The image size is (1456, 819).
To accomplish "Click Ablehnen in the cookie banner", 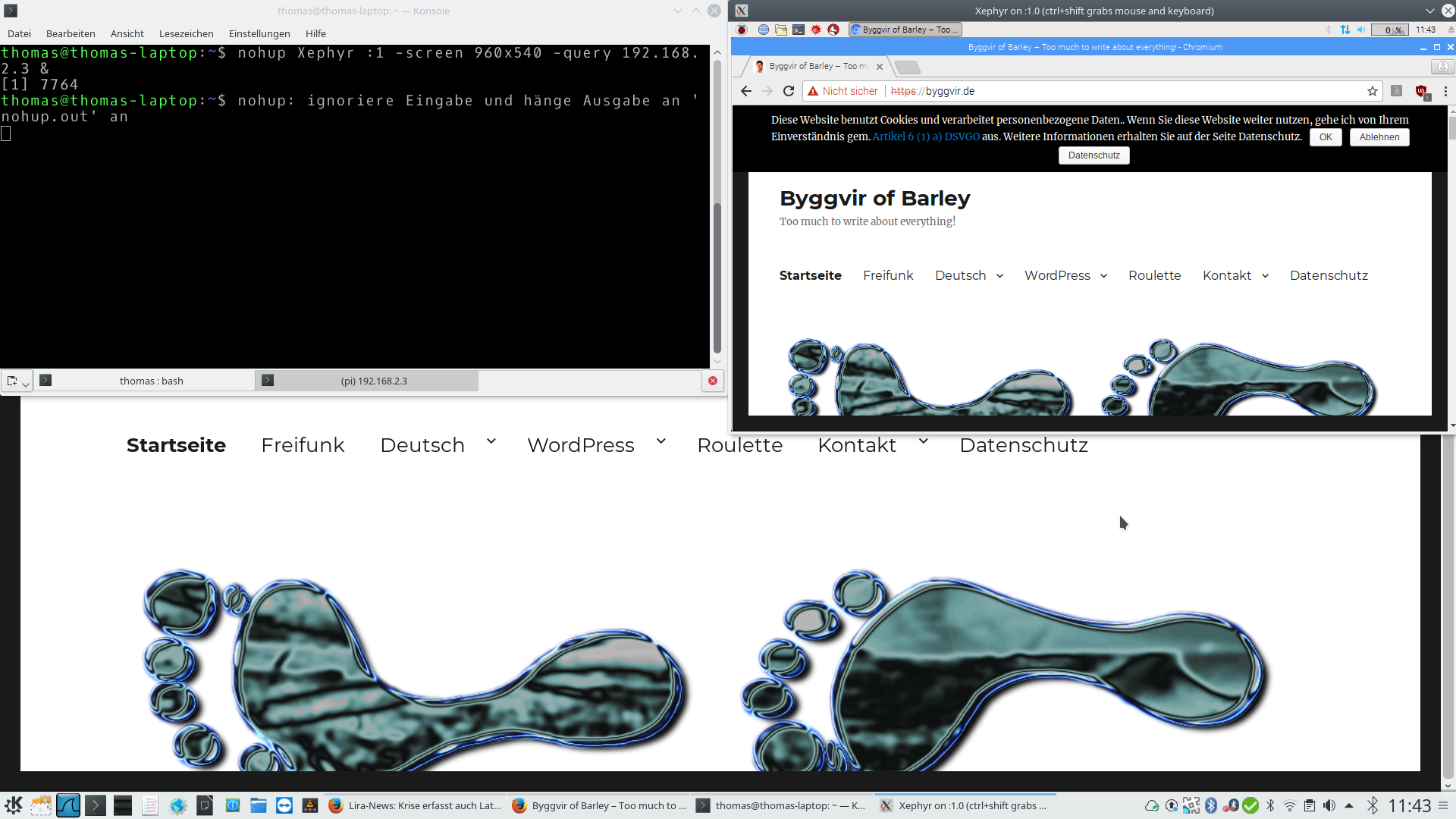I will (1379, 137).
